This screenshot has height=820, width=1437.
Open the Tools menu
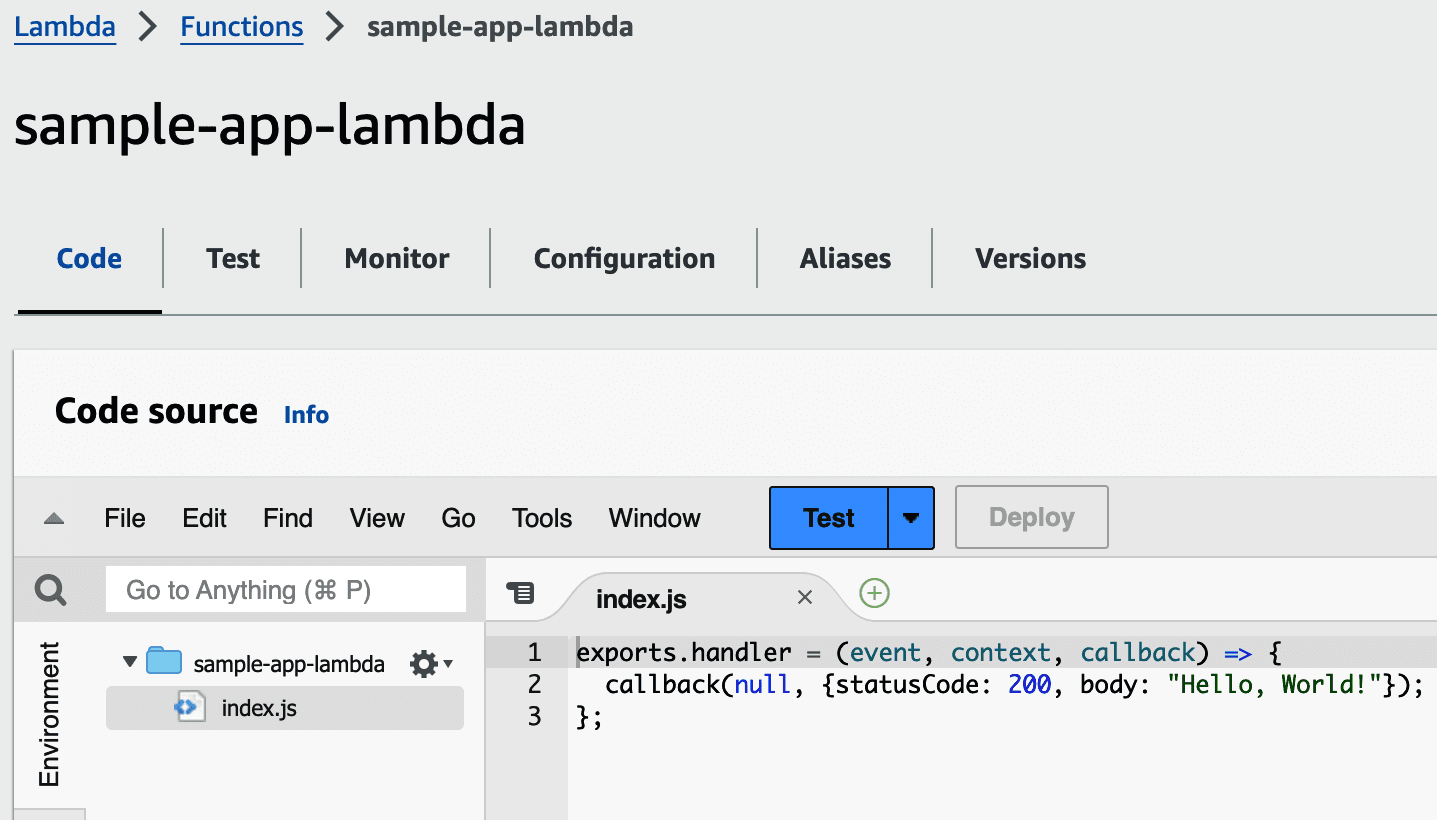pyautogui.click(x=542, y=518)
